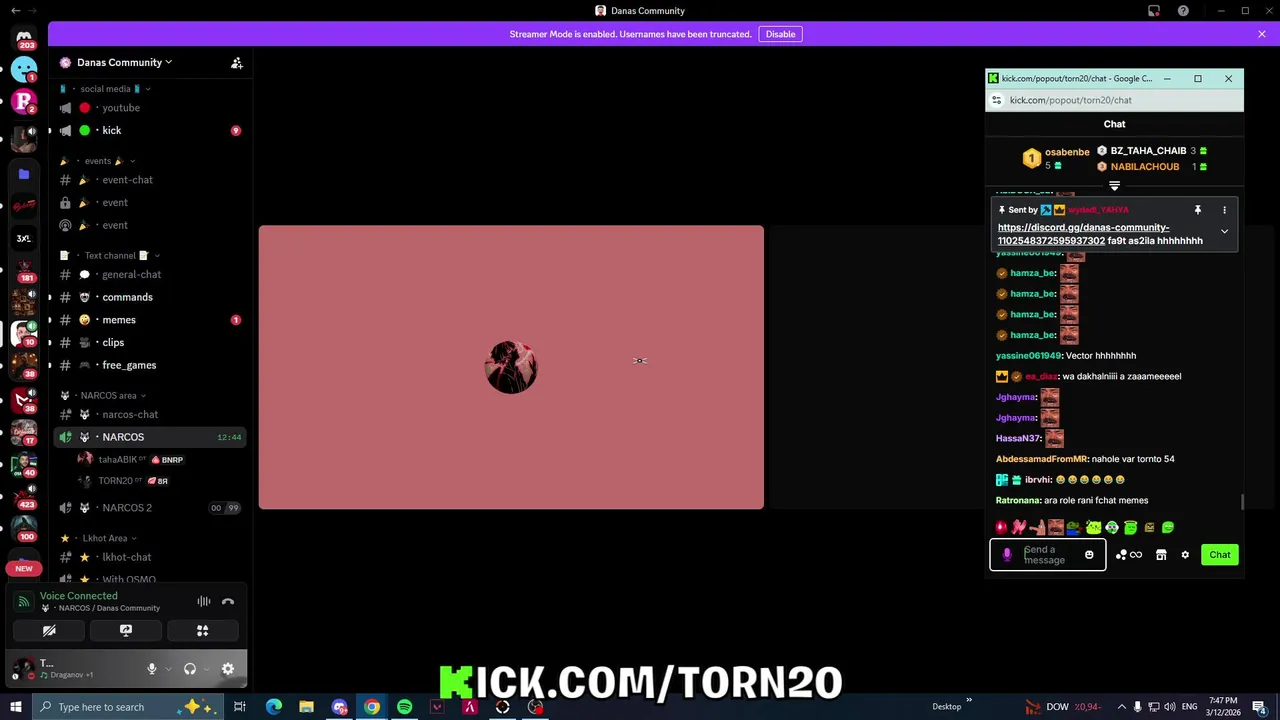Image resolution: width=1280 pixels, height=720 pixels.
Task: Invite people to Danas Community
Action: [x=237, y=63]
